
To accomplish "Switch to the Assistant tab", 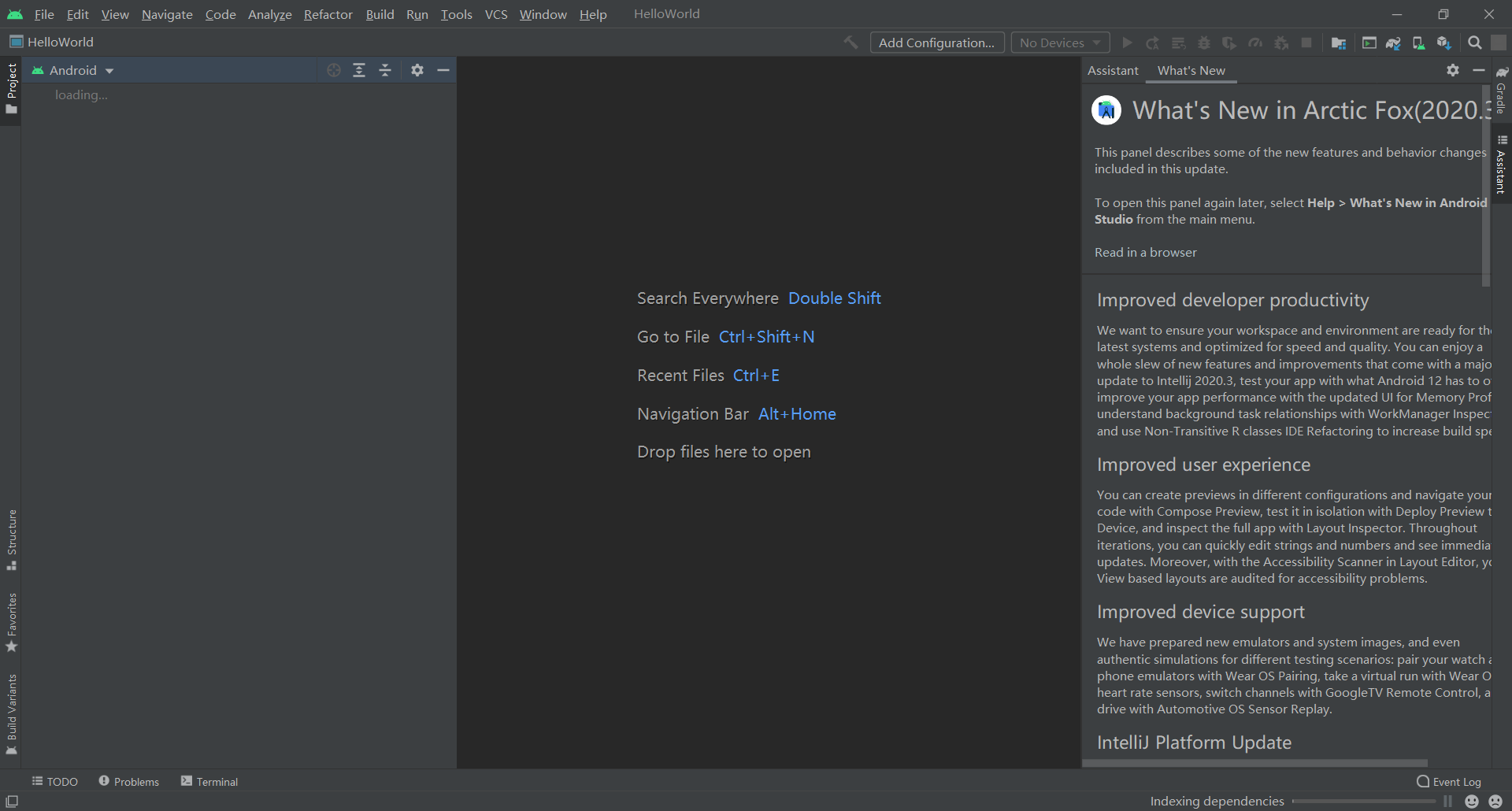I will click(x=1113, y=70).
